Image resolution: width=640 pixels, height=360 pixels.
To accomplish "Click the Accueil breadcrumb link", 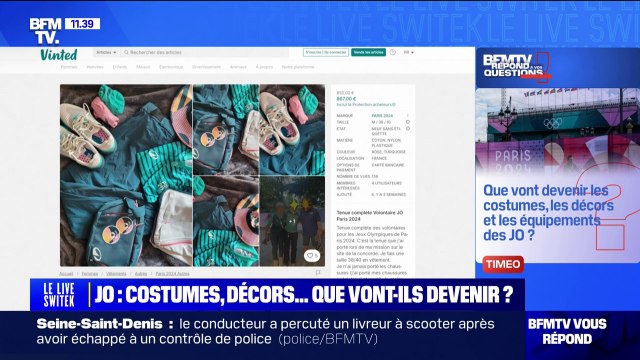I will point(66,274).
